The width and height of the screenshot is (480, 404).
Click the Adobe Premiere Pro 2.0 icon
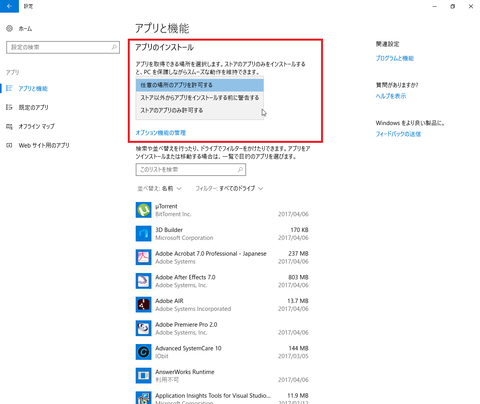click(x=143, y=328)
